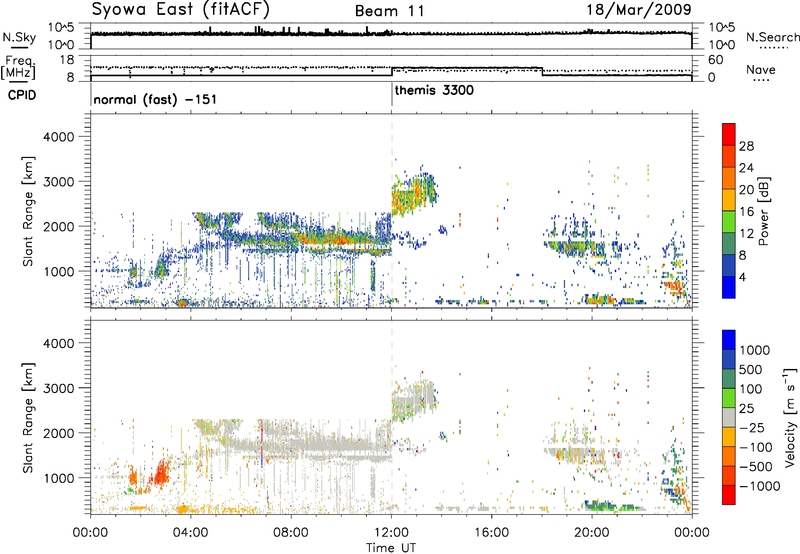The width and height of the screenshot is (800, 554).
Task: Click the '1000' value on the Velocity scale
Action: [755, 350]
